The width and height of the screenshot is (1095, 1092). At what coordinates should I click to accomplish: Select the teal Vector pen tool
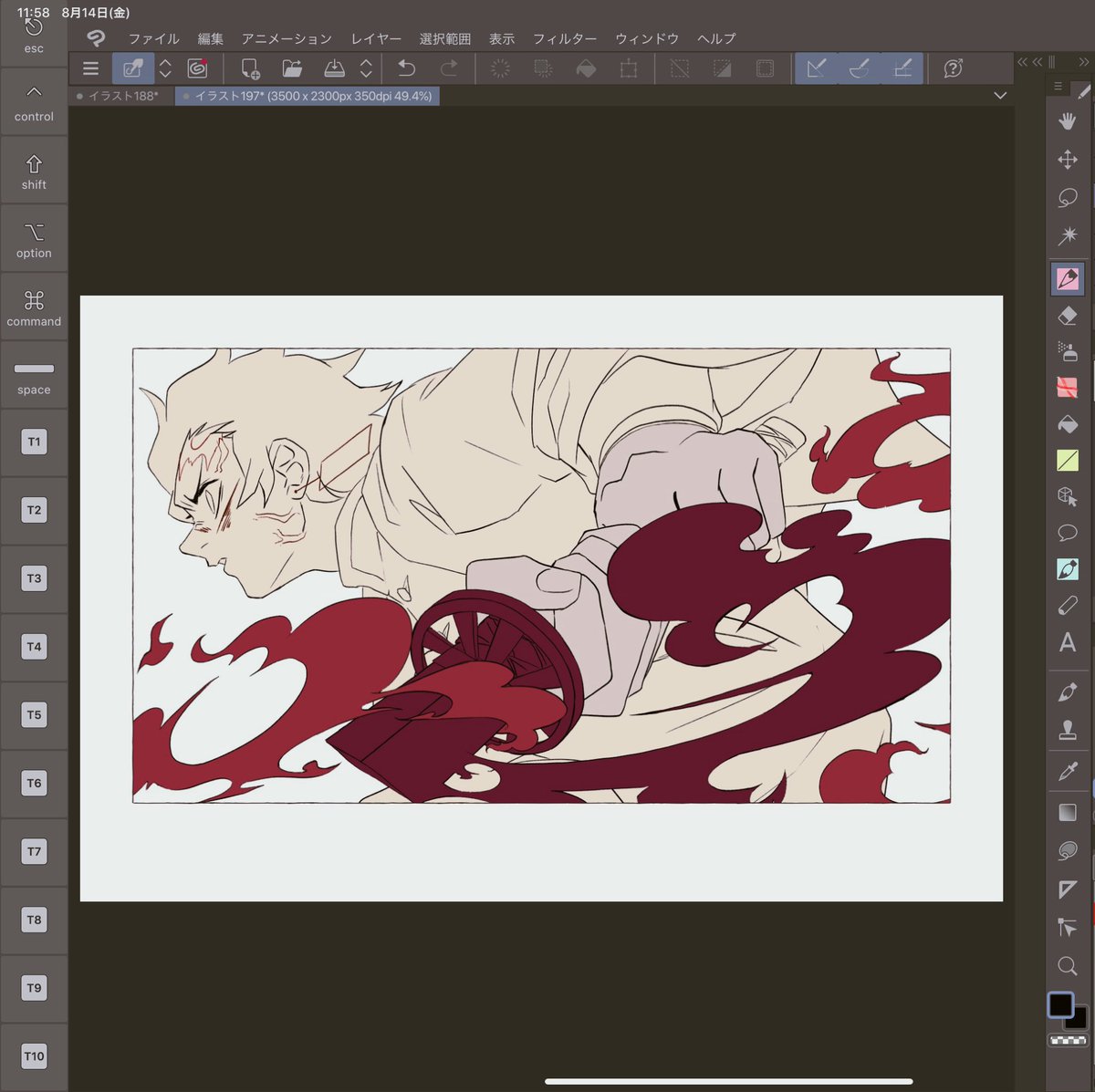[1068, 569]
